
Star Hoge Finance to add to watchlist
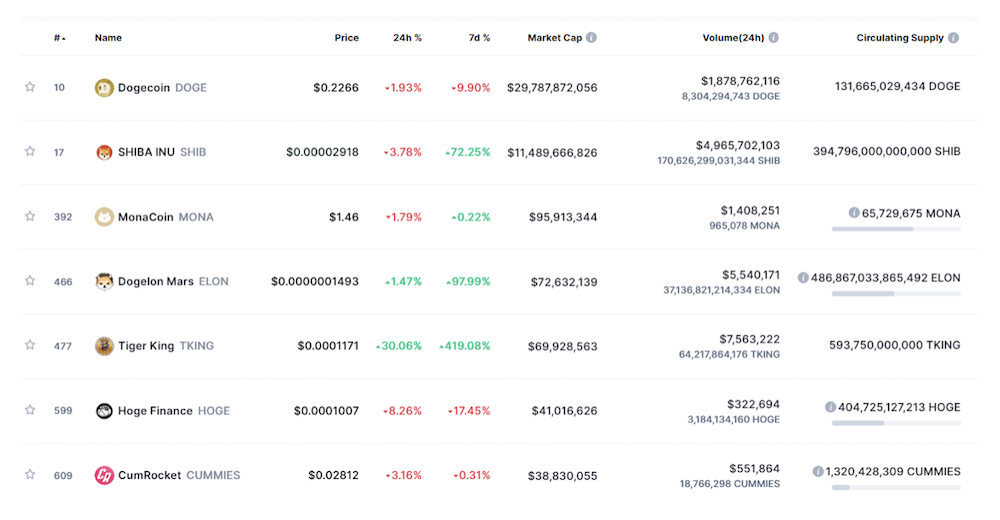pos(30,410)
